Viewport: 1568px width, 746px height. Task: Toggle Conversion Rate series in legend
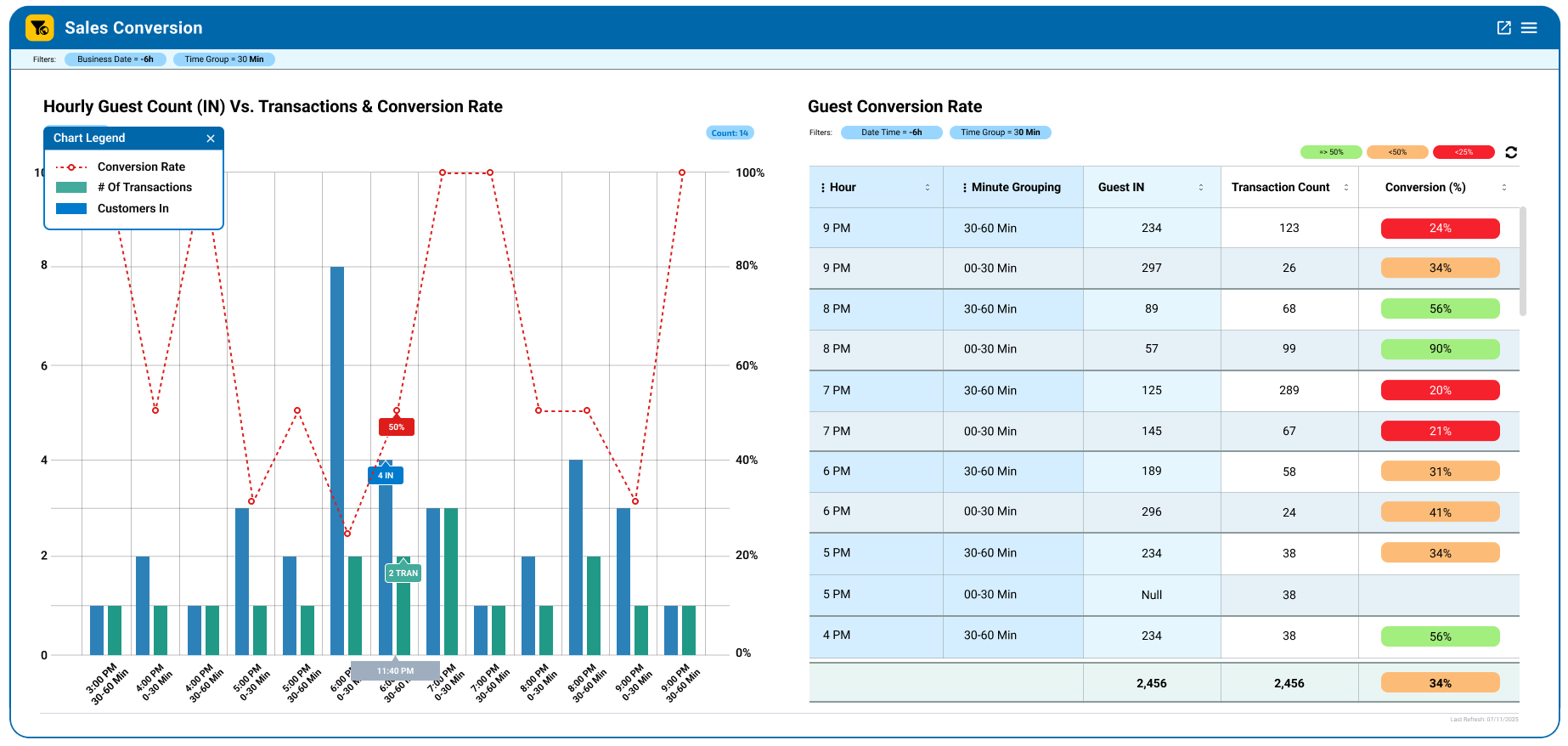pos(140,167)
